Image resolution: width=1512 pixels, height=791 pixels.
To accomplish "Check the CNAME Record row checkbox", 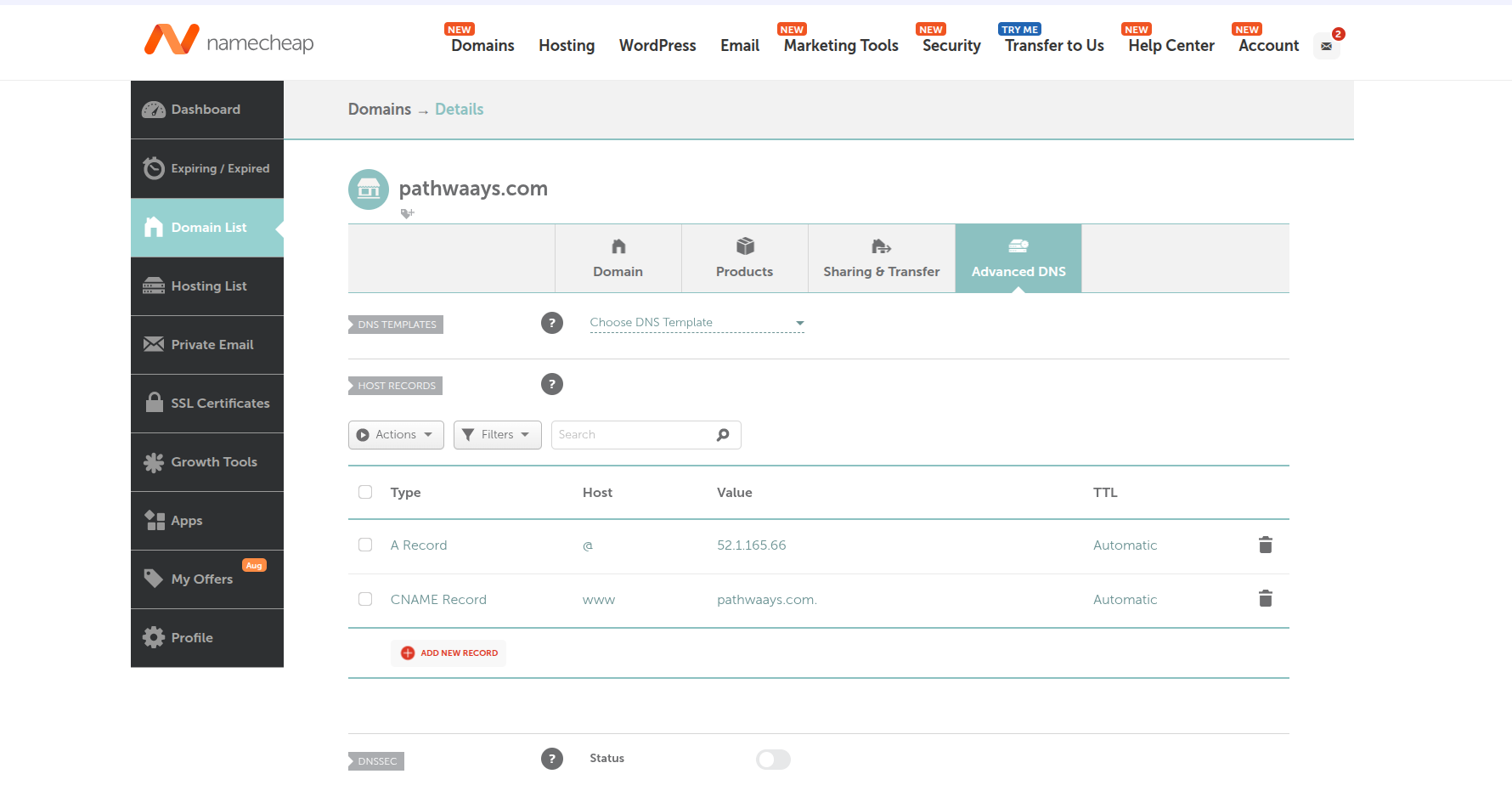I will coord(365,599).
